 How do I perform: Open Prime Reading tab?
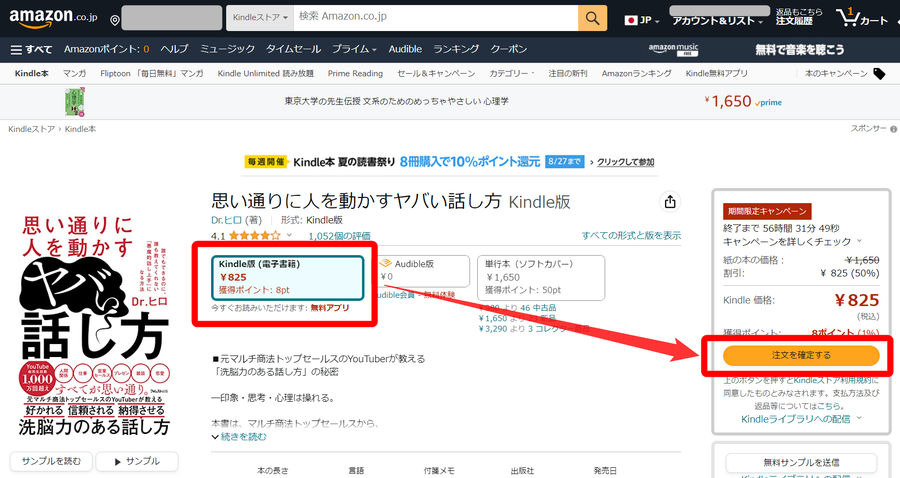coord(355,73)
